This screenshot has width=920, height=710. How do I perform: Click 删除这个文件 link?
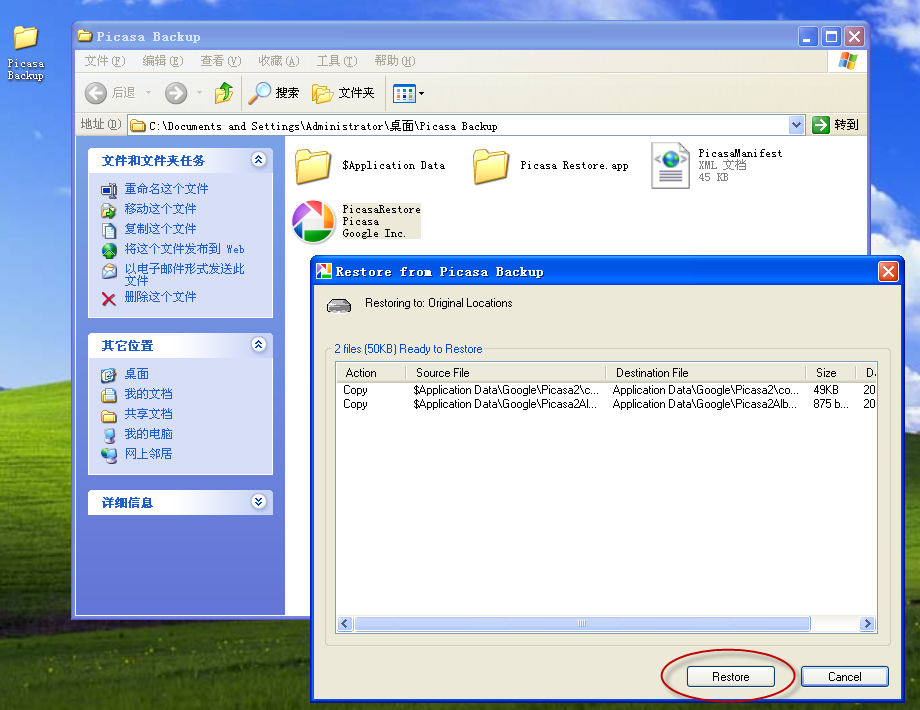(160, 297)
